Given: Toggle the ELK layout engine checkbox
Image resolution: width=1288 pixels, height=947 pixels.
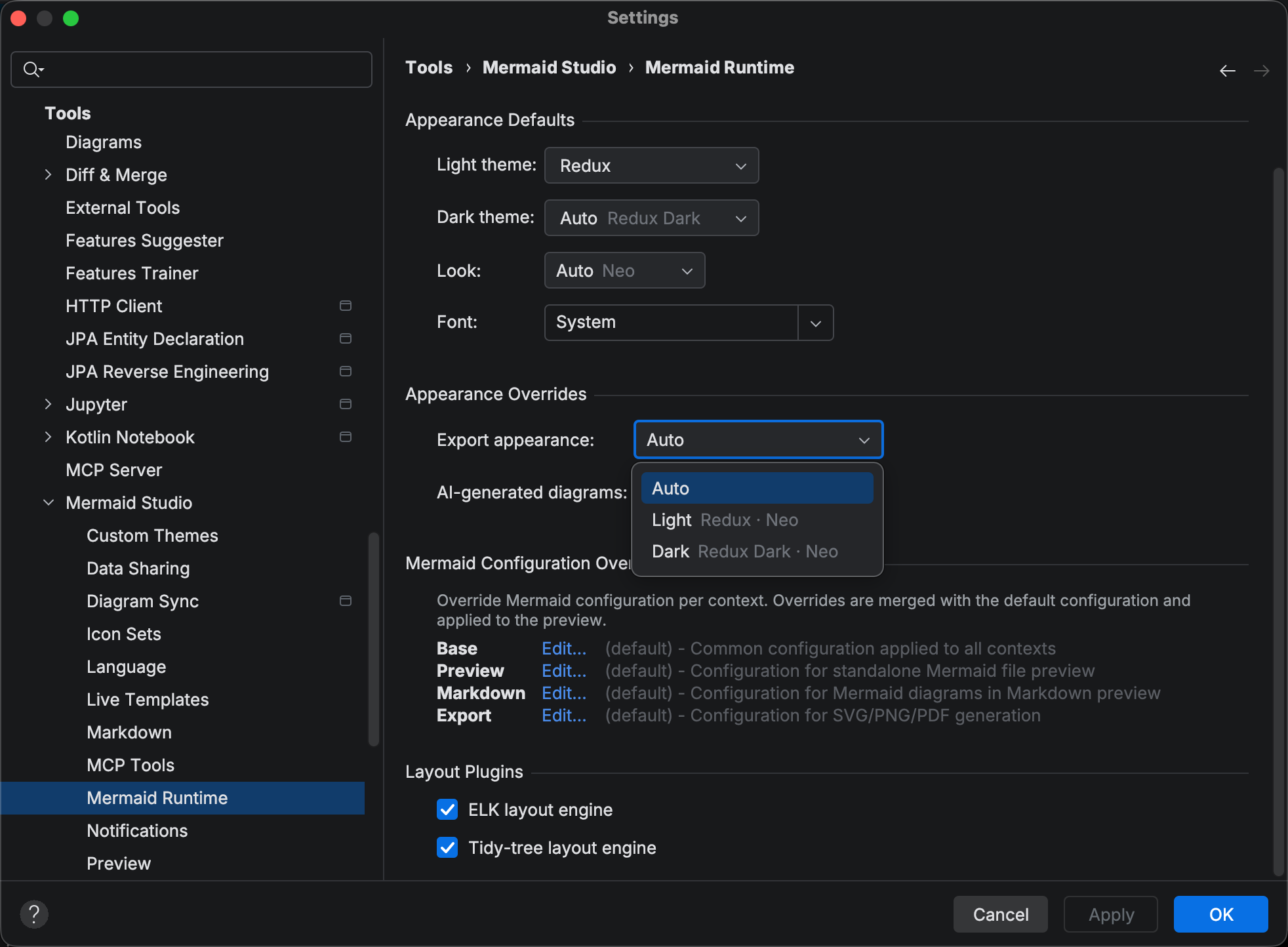Looking at the screenshot, I should (x=447, y=809).
